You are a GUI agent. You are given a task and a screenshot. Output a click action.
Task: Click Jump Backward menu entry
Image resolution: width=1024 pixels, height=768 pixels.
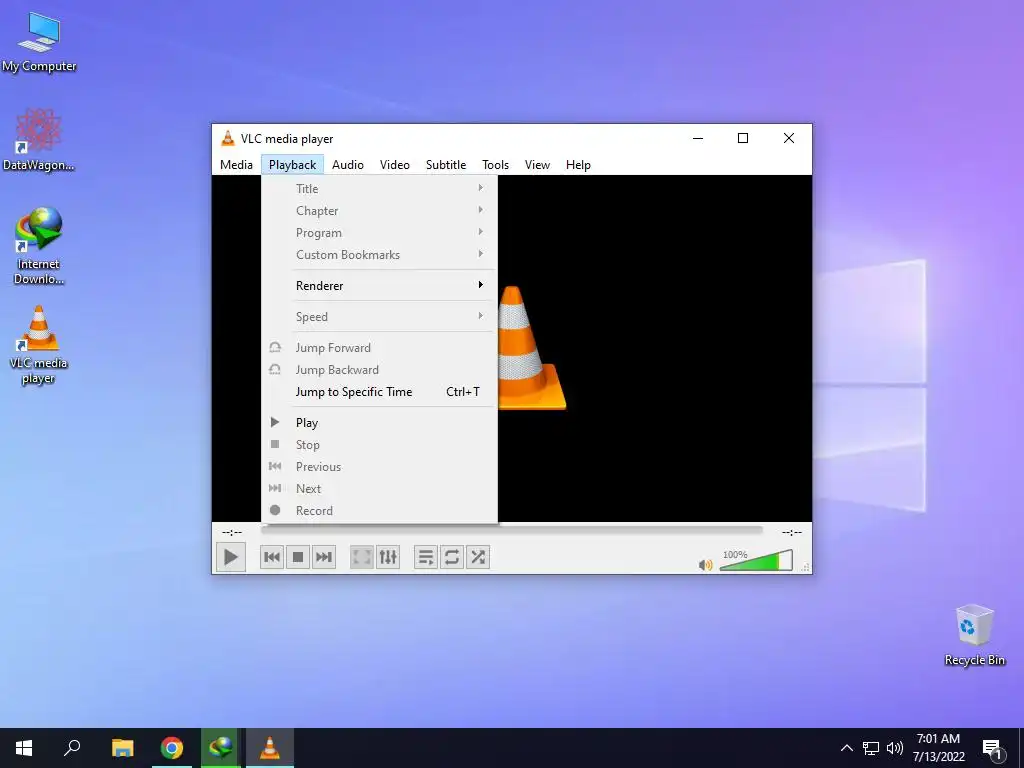379,370
